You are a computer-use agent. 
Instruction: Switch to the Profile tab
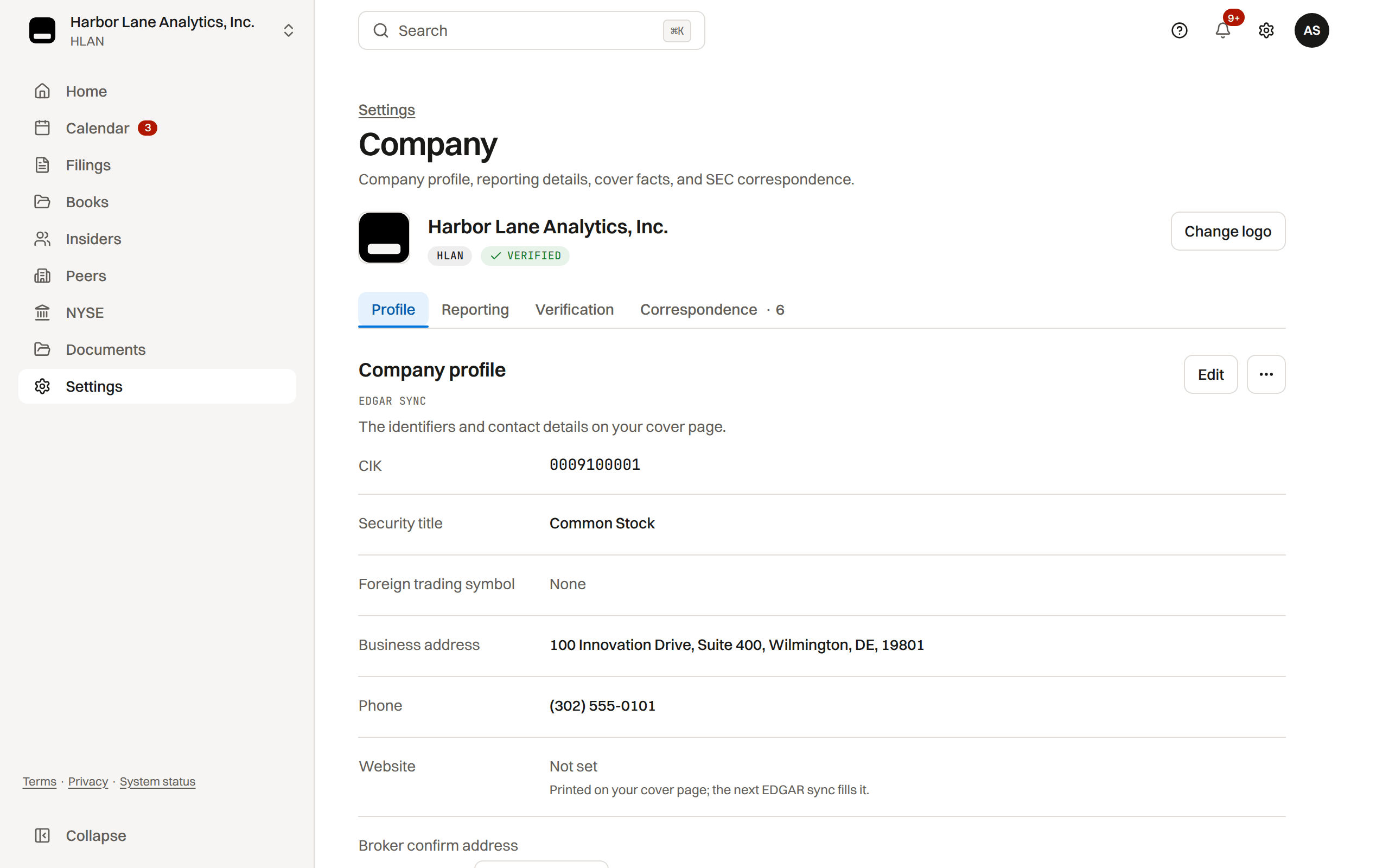[393, 309]
